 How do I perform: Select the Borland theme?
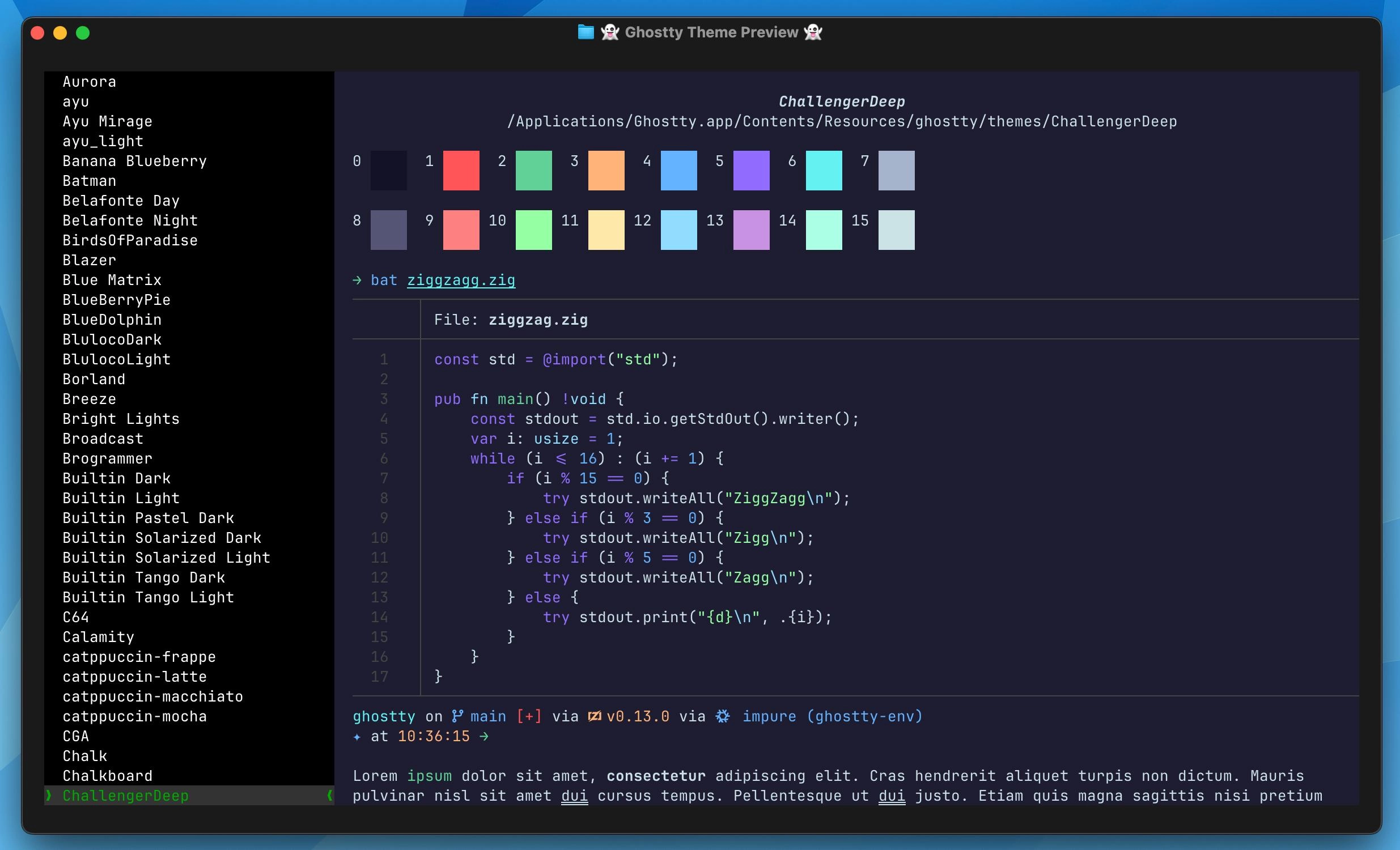94,380
